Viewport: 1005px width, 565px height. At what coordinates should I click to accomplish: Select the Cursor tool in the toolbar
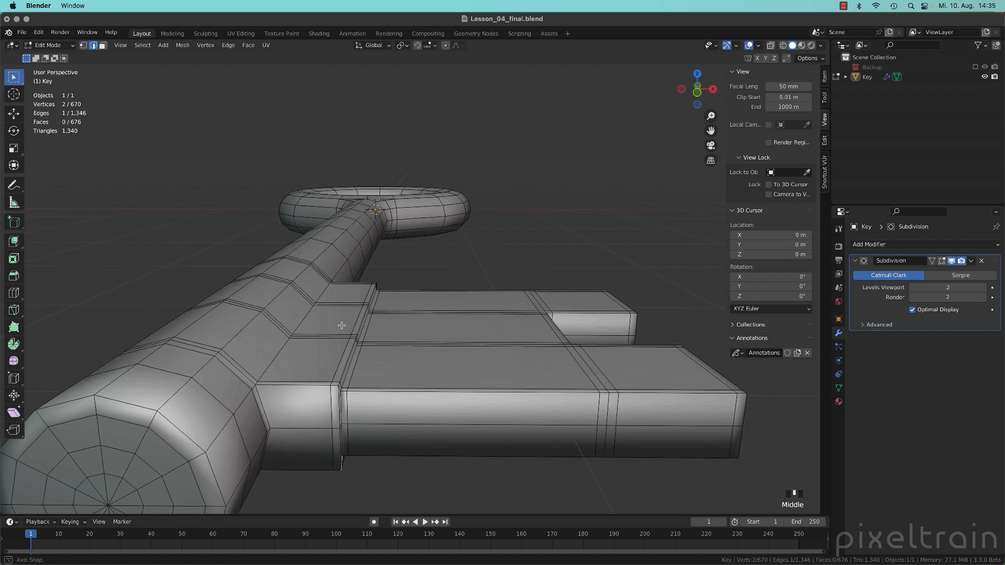coord(13,94)
